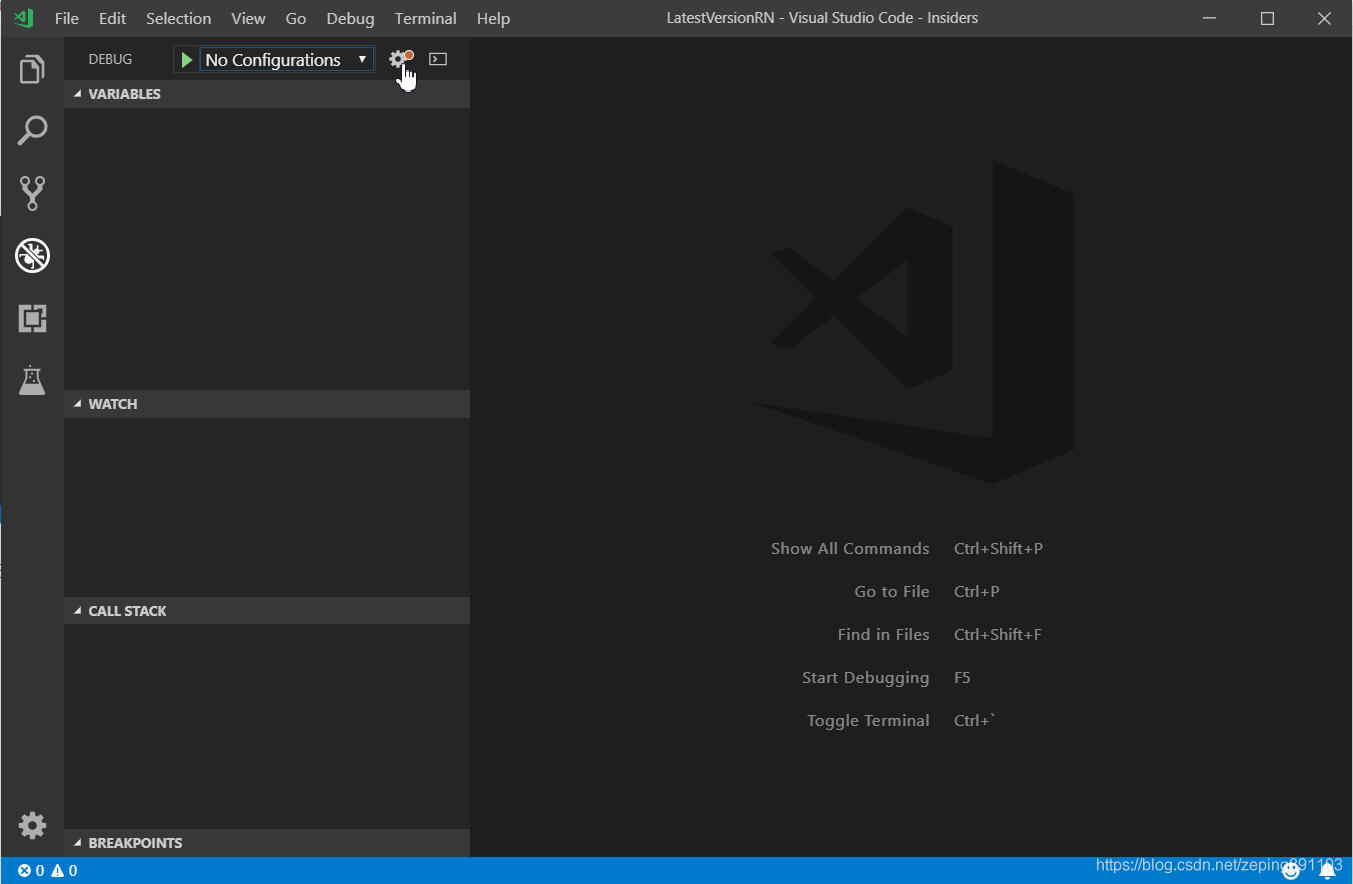Collapse the CALL STACK section
The height and width of the screenshot is (884, 1353).
(267, 611)
